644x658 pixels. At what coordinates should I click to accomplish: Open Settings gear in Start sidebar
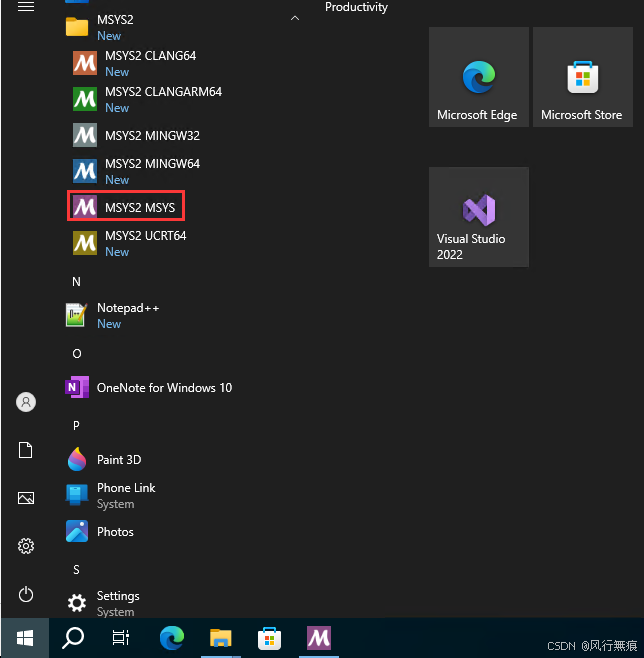(26, 546)
